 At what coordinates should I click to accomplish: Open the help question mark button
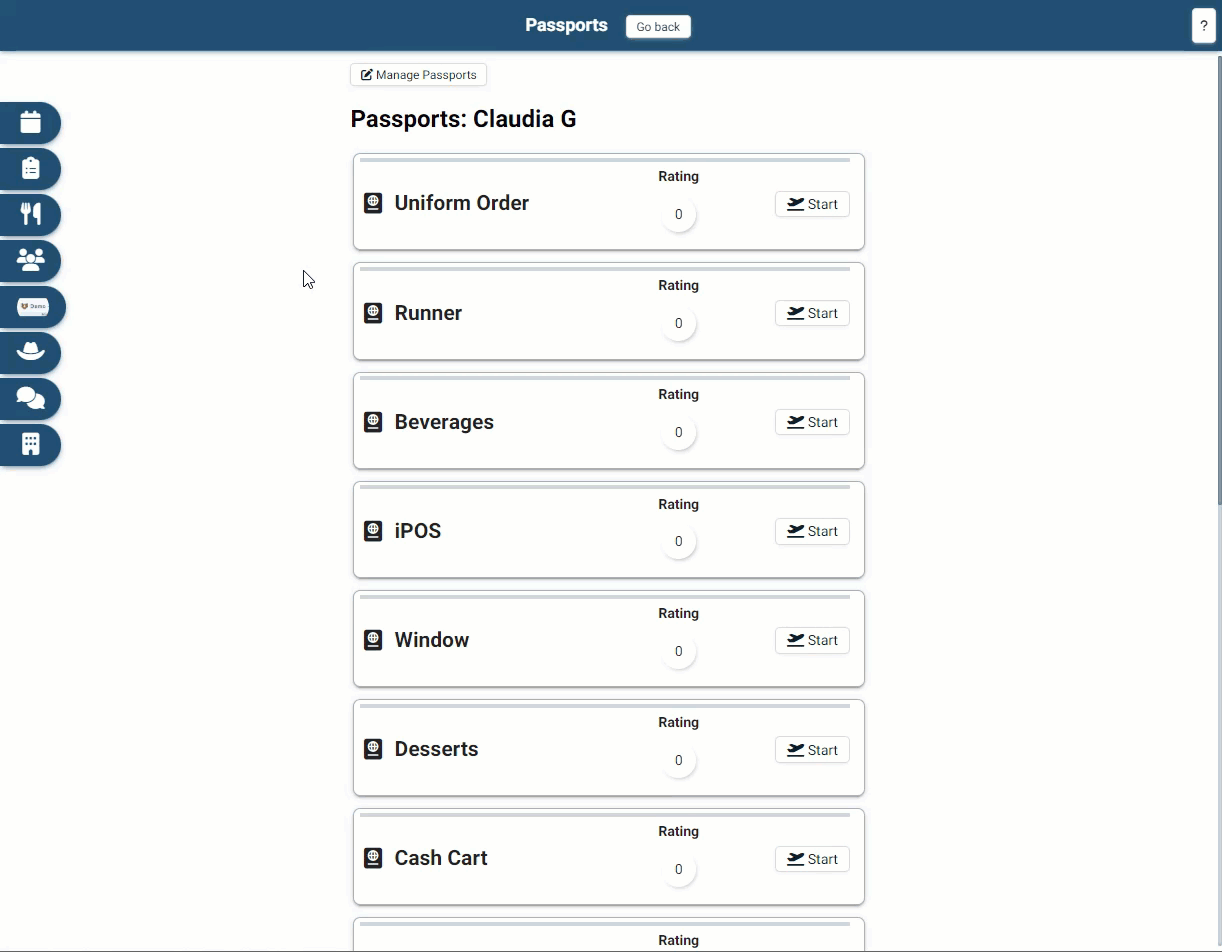[x=1203, y=26]
